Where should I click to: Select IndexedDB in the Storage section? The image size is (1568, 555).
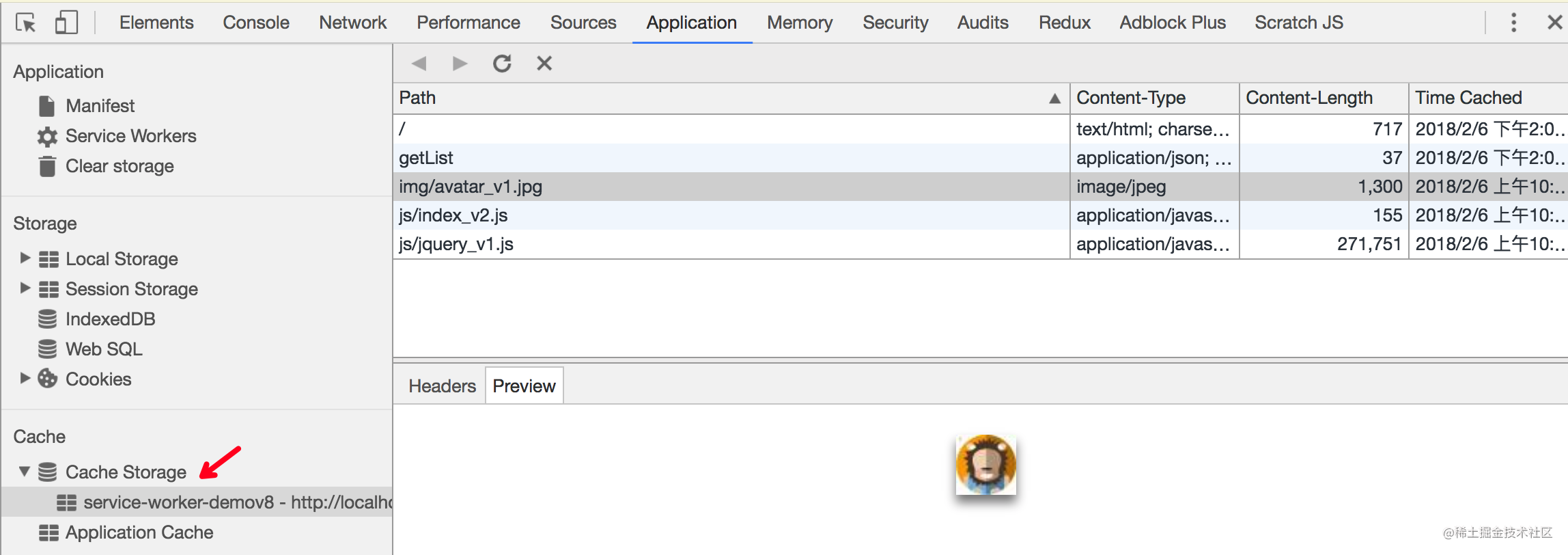pos(110,319)
